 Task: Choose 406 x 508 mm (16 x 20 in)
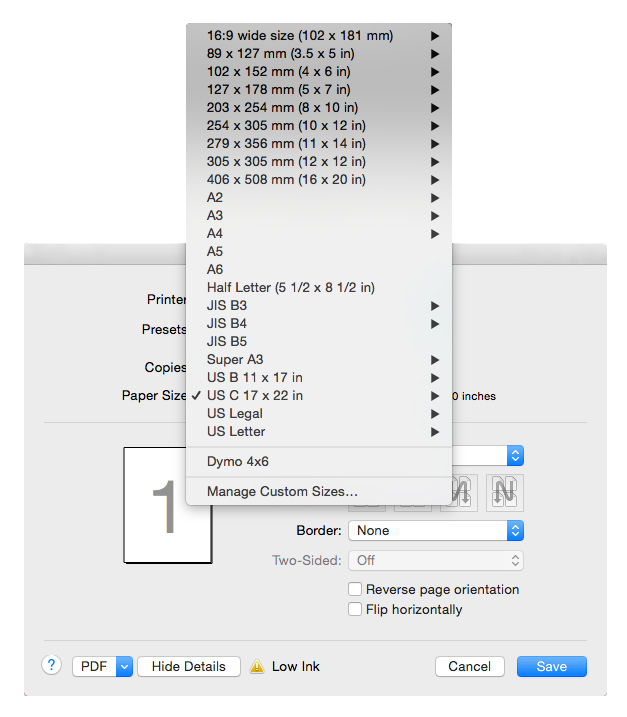click(x=319, y=180)
